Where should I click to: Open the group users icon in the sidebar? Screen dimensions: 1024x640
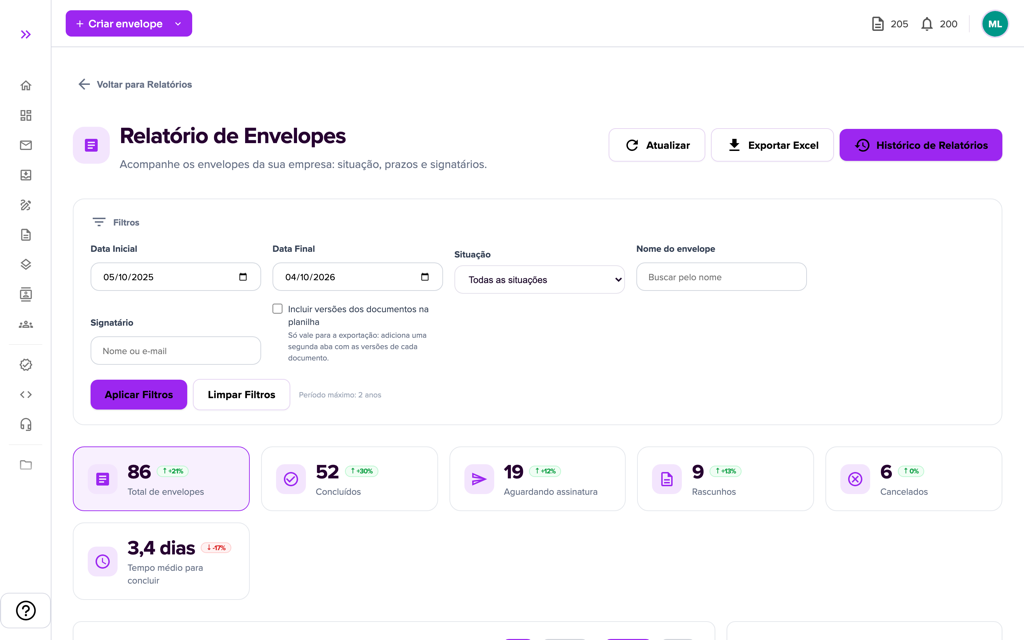(25, 325)
